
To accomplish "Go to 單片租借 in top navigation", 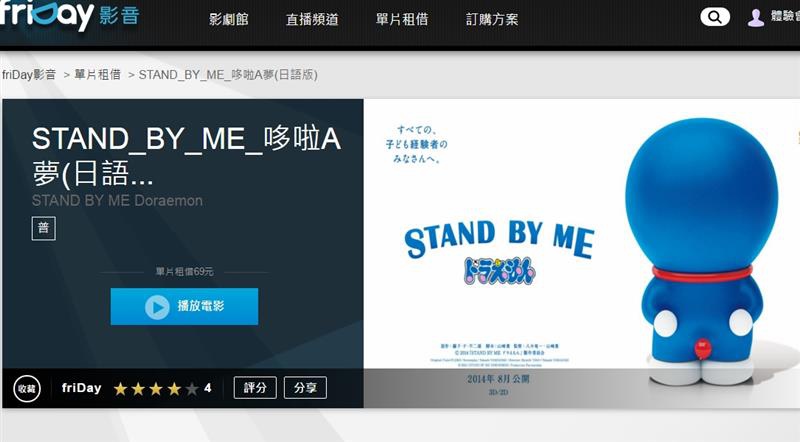I will [x=402, y=19].
